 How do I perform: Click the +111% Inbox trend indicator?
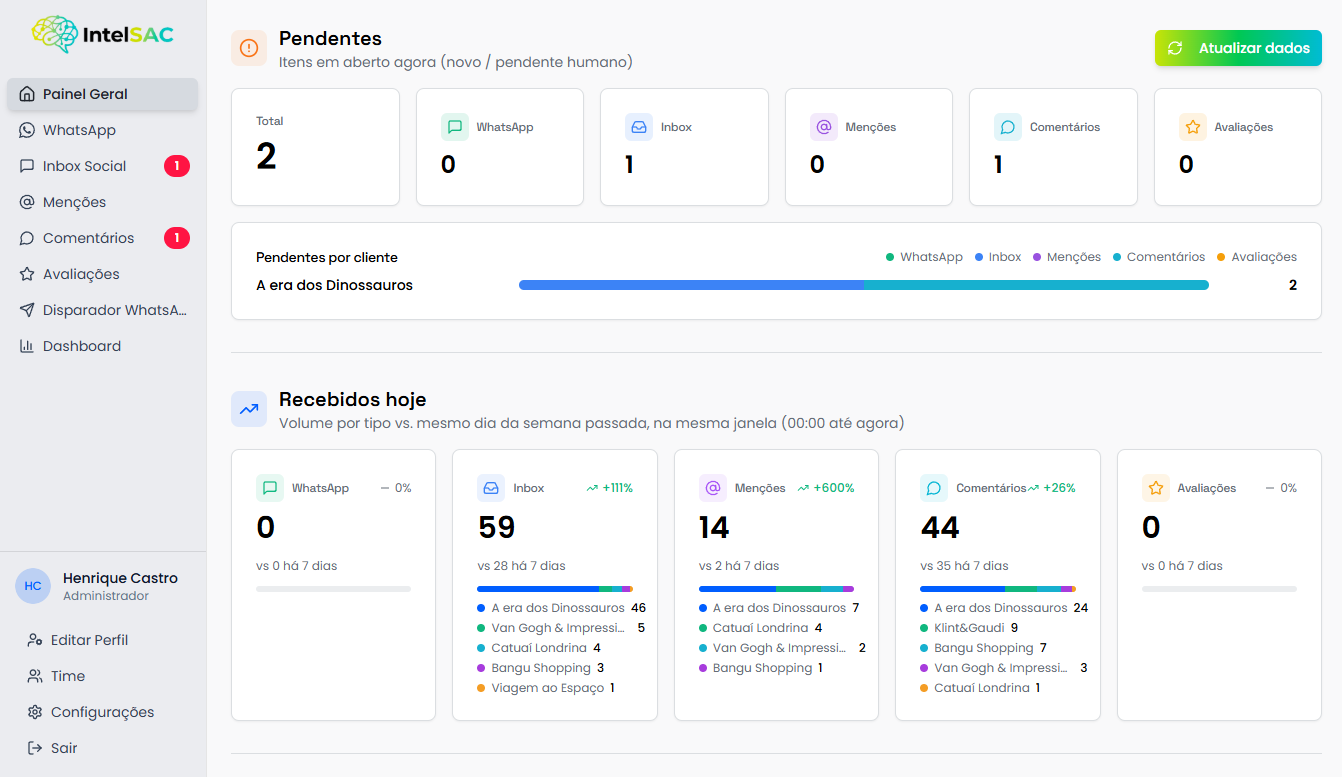click(x=610, y=488)
